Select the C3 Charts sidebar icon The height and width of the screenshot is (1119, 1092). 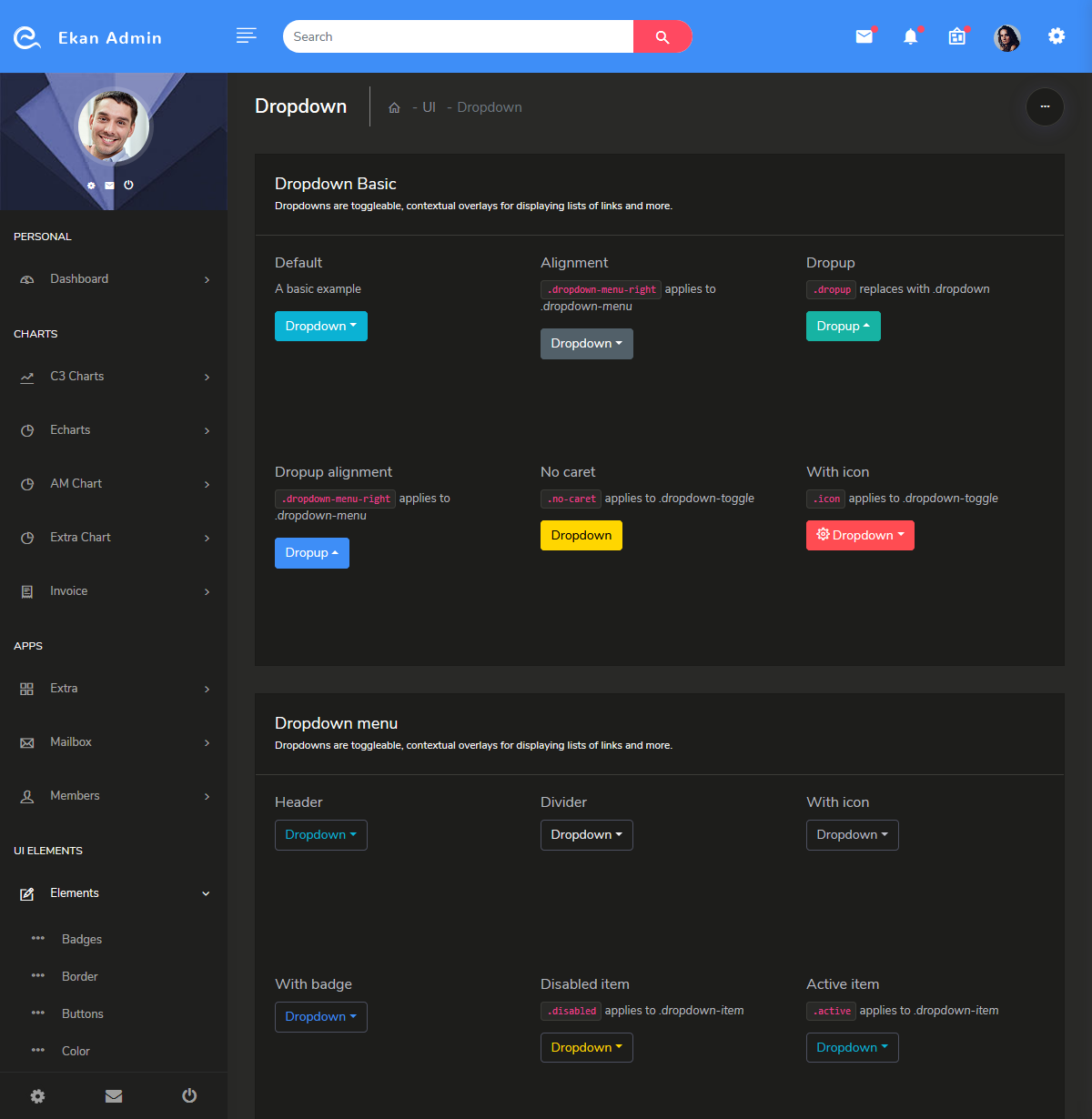point(27,376)
